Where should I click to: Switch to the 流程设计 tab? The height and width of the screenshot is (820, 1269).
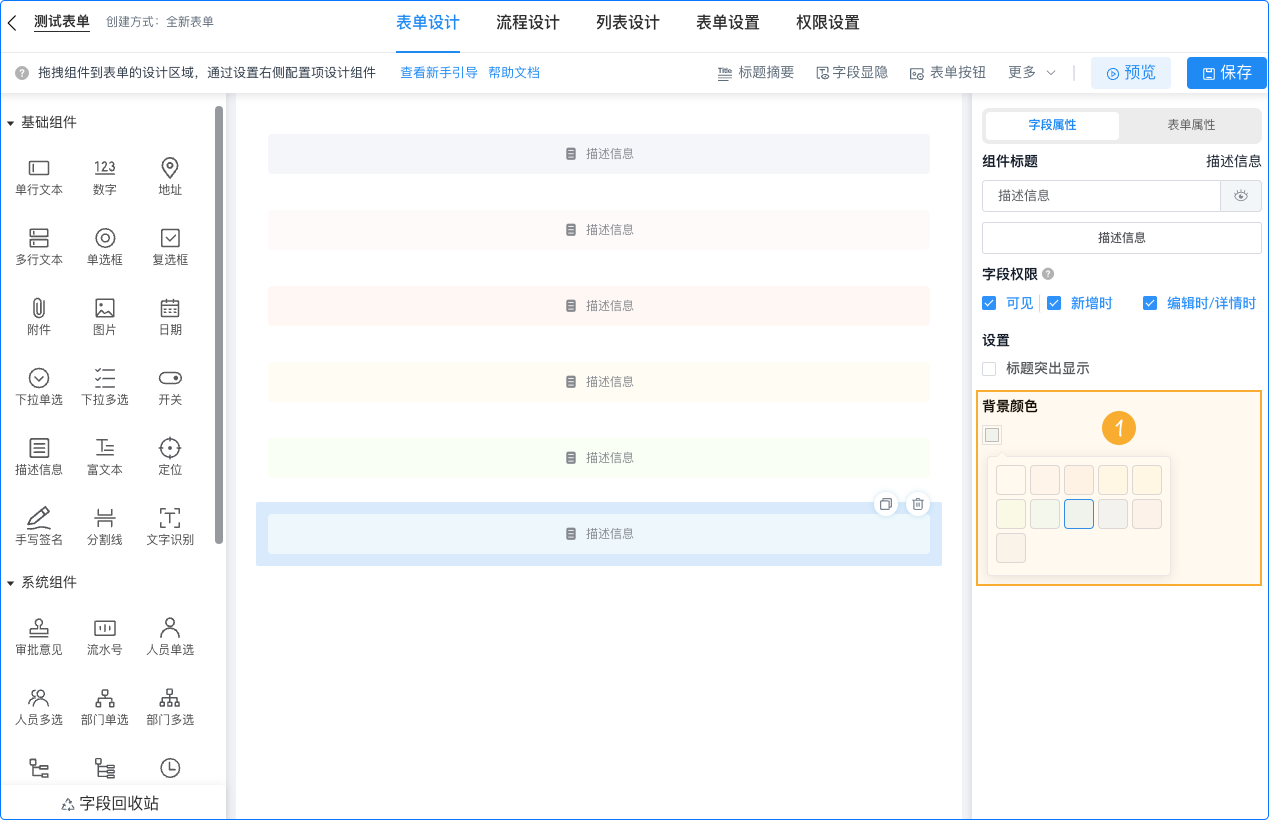(527, 21)
